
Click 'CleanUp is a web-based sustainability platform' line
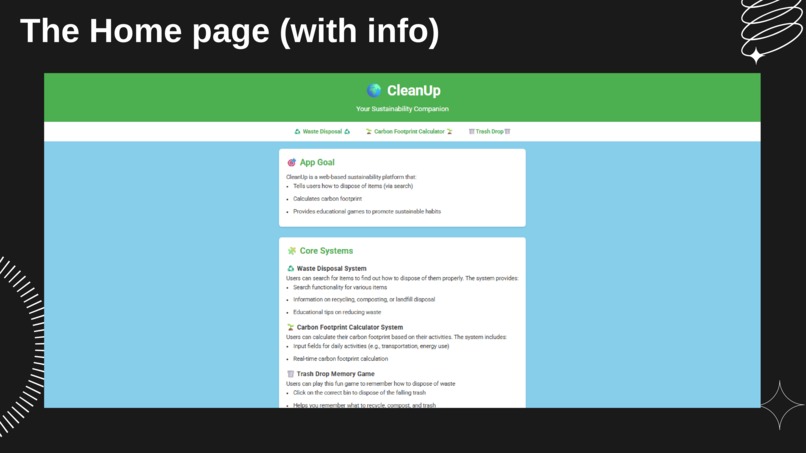pyautogui.click(x=351, y=177)
